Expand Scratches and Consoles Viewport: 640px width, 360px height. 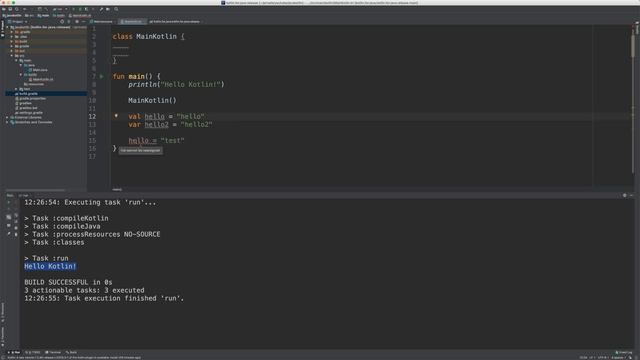pos(7,122)
